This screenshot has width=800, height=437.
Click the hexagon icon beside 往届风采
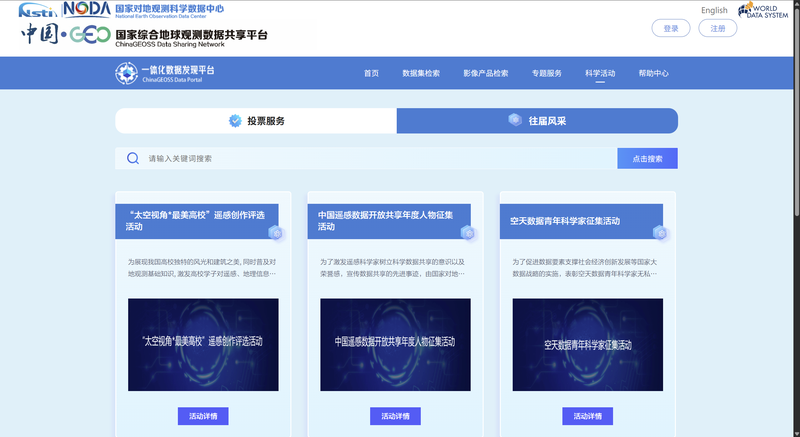(x=515, y=120)
